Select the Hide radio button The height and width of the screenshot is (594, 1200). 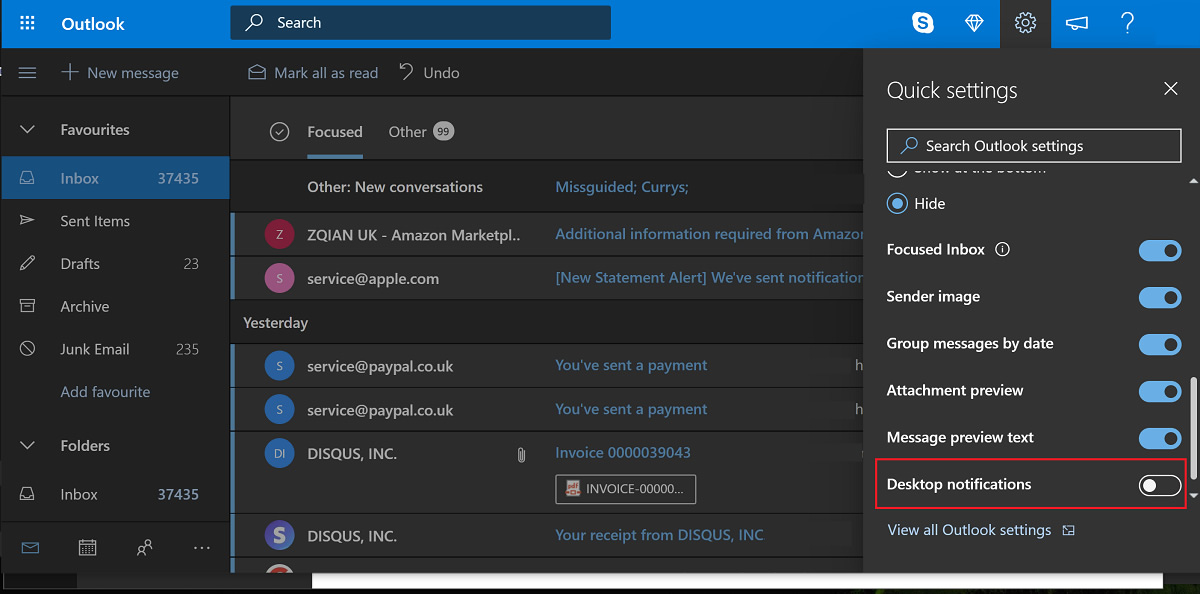[897, 203]
